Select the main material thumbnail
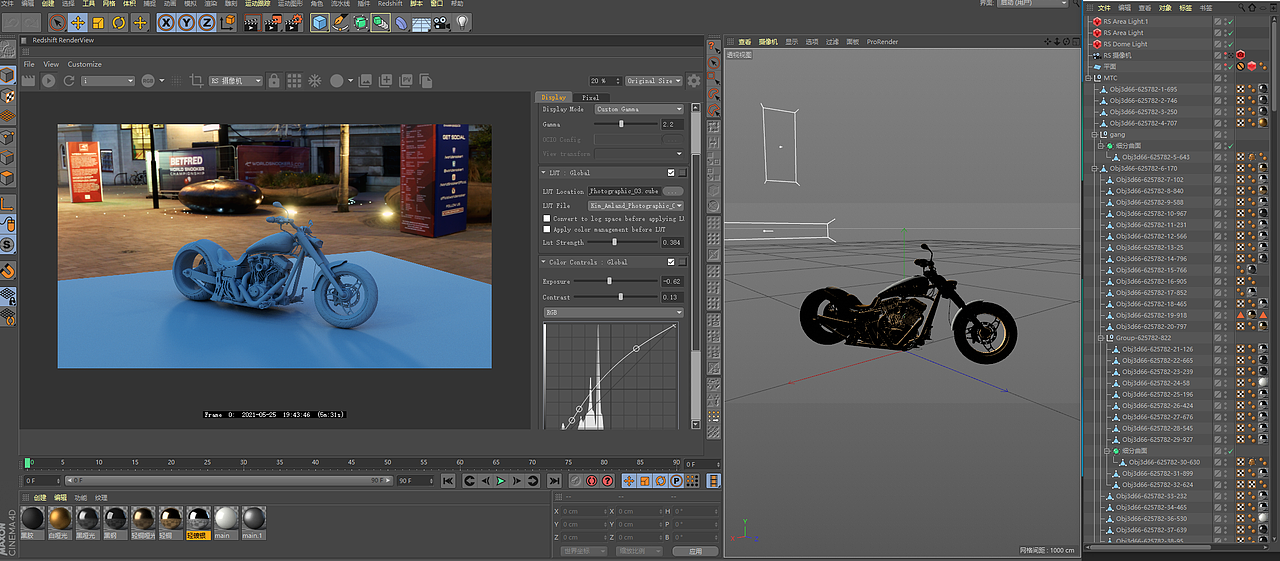The height and width of the screenshot is (561, 1280). point(227,518)
